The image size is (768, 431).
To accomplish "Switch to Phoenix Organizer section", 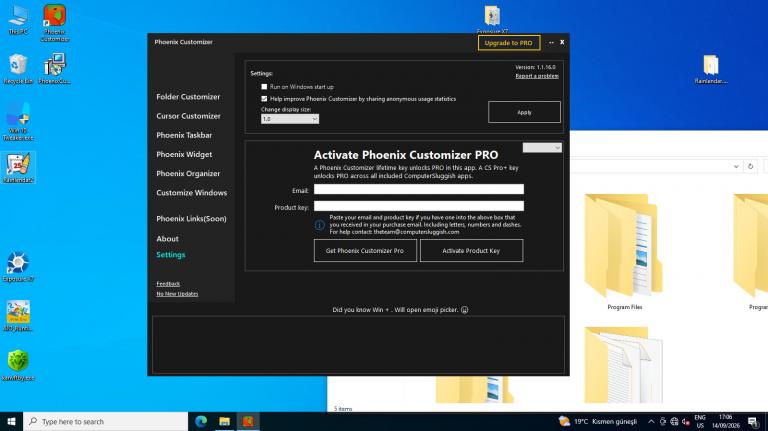I will coord(188,173).
